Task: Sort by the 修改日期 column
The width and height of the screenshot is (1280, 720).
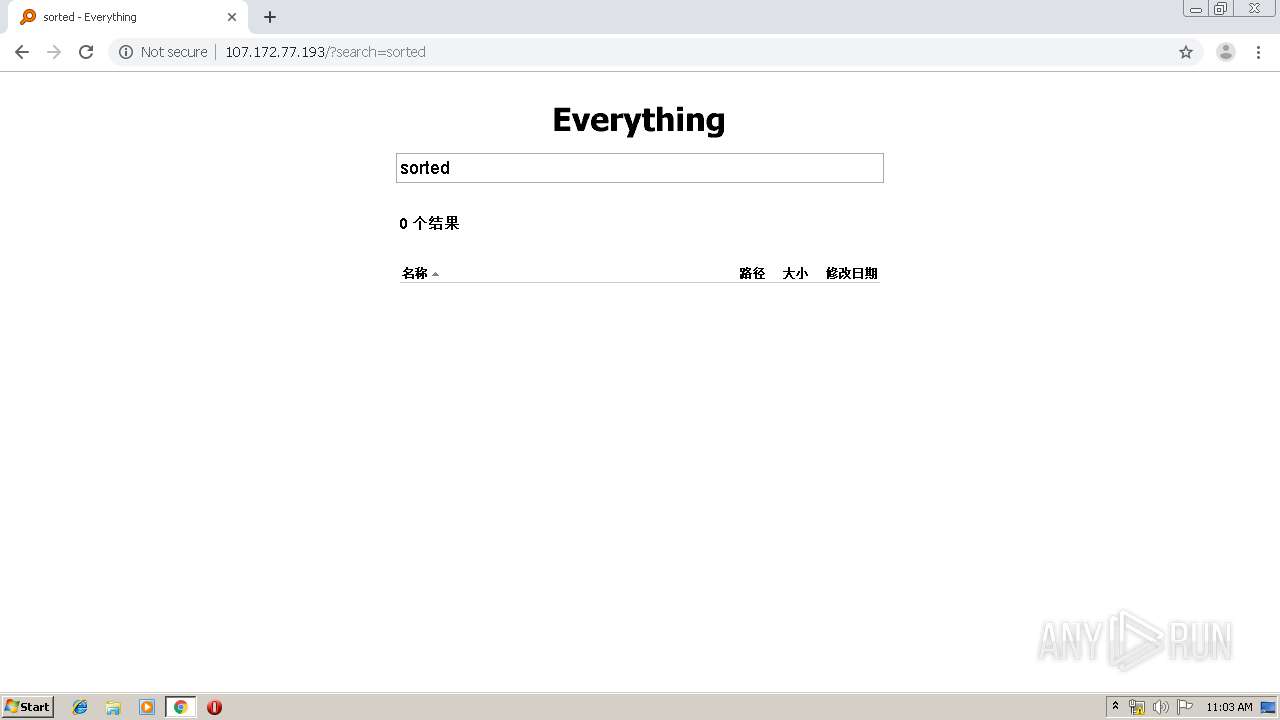Action: 852,273
